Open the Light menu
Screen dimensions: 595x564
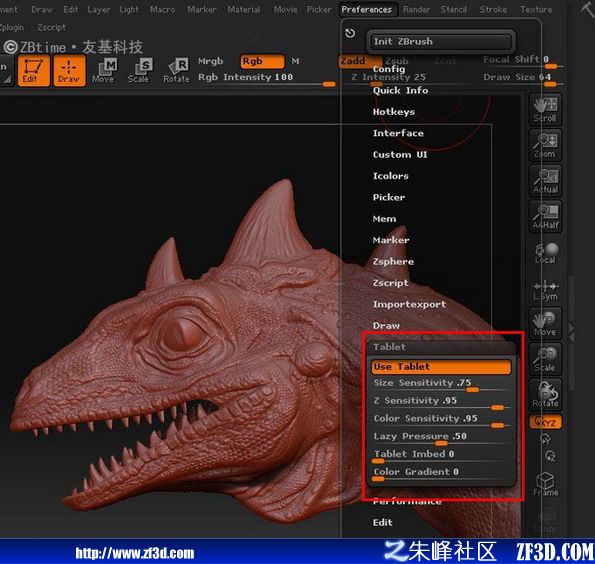[129, 9]
